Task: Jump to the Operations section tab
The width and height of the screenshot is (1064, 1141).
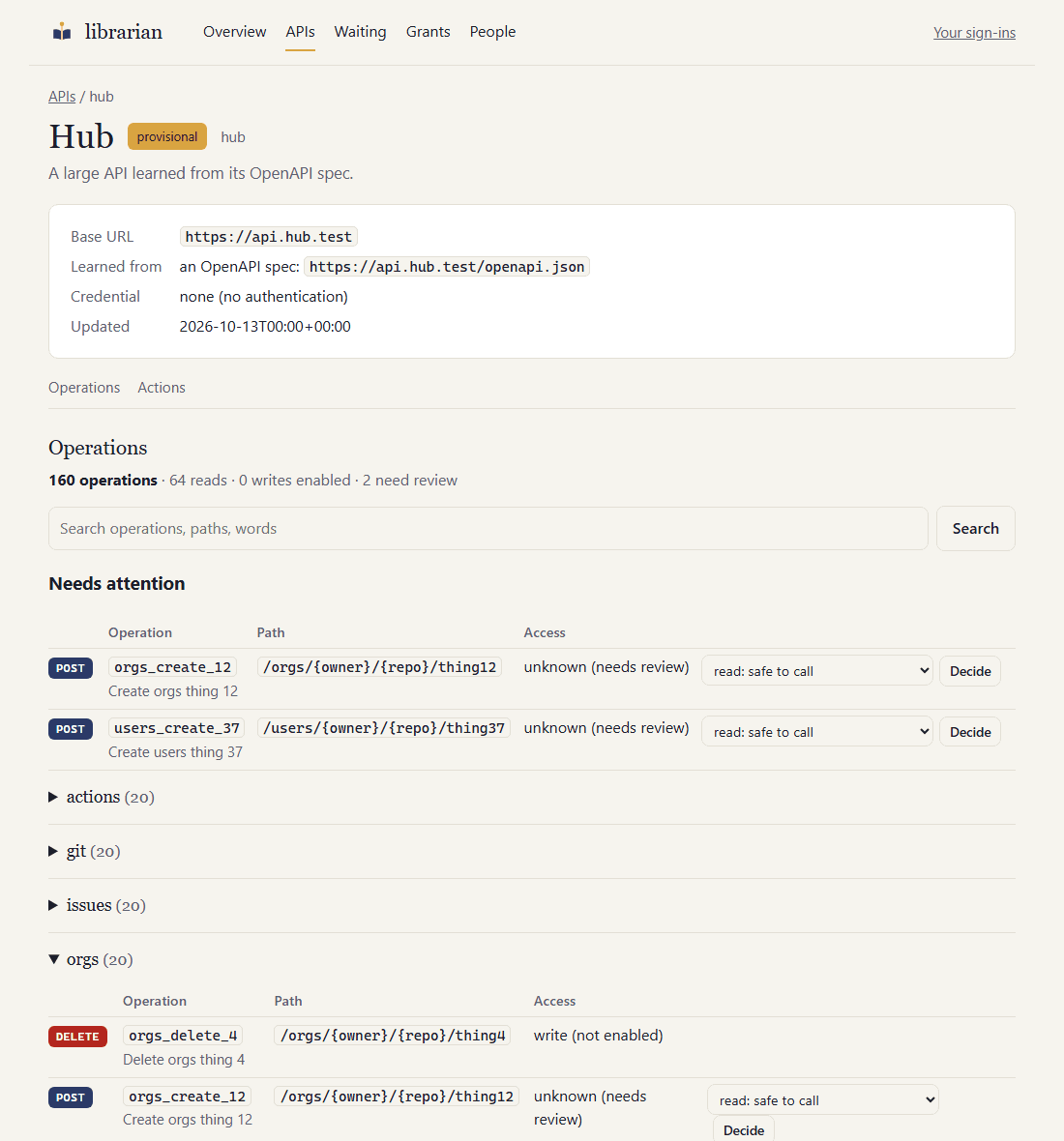Action: pyautogui.click(x=84, y=388)
